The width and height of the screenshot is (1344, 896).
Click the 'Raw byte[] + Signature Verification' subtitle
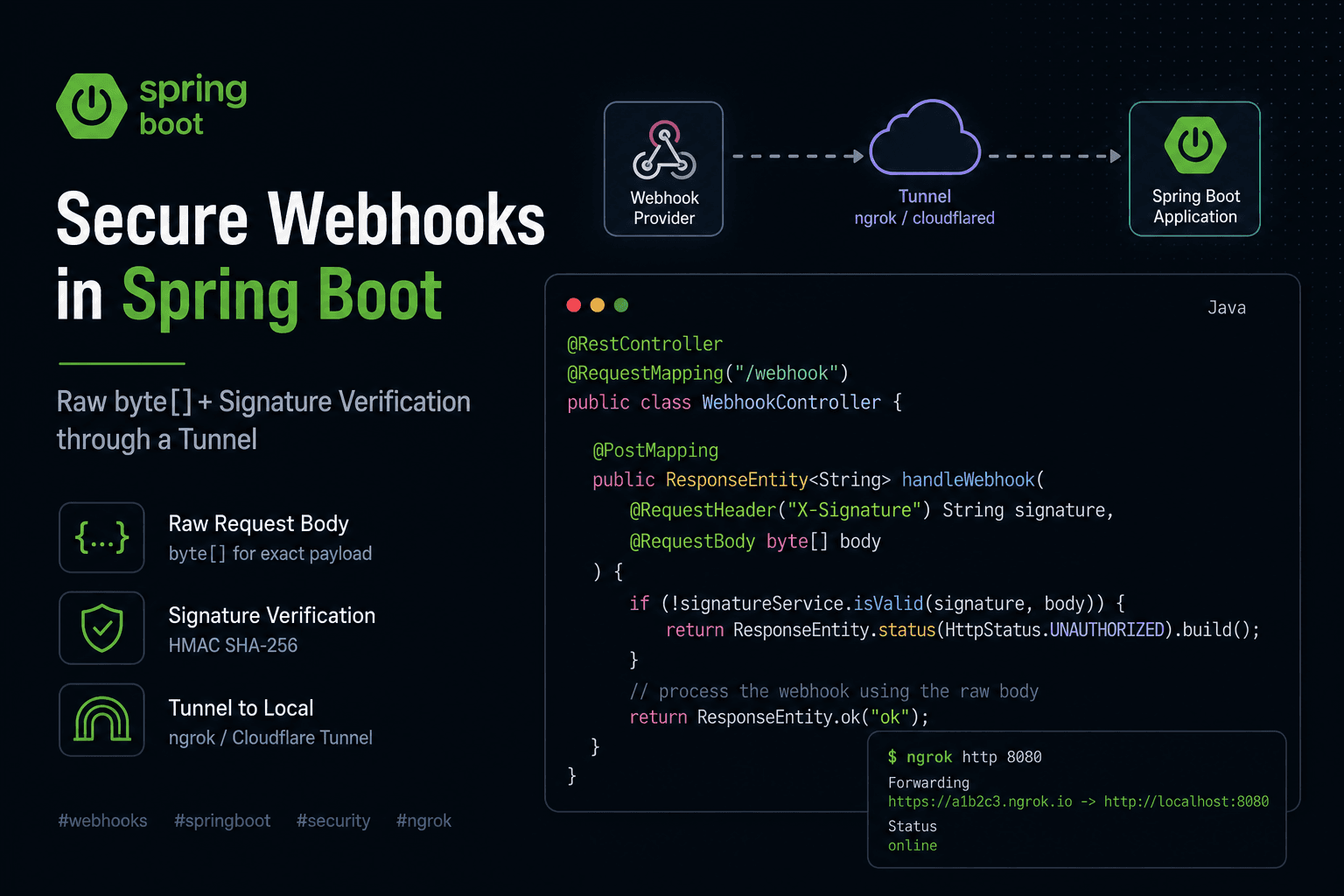263,402
